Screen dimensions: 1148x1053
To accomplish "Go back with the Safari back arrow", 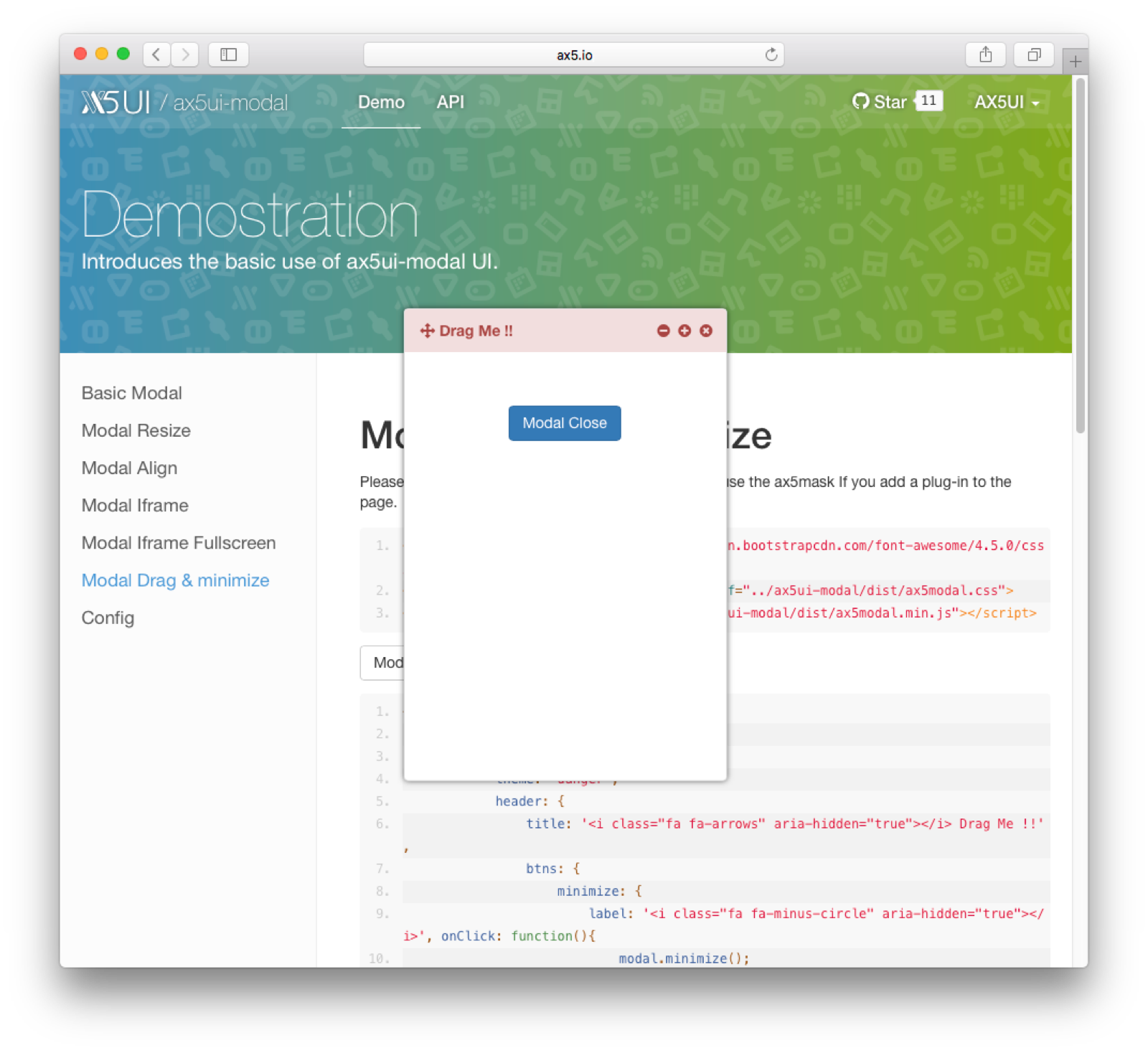I will 156,55.
